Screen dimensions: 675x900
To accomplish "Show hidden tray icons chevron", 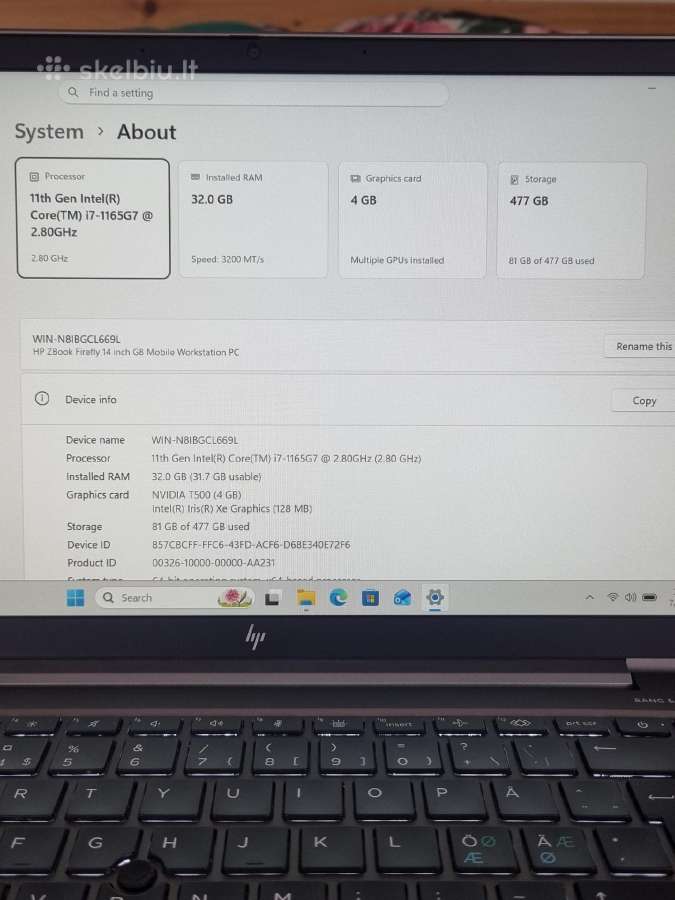I will [x=589, y=598].
